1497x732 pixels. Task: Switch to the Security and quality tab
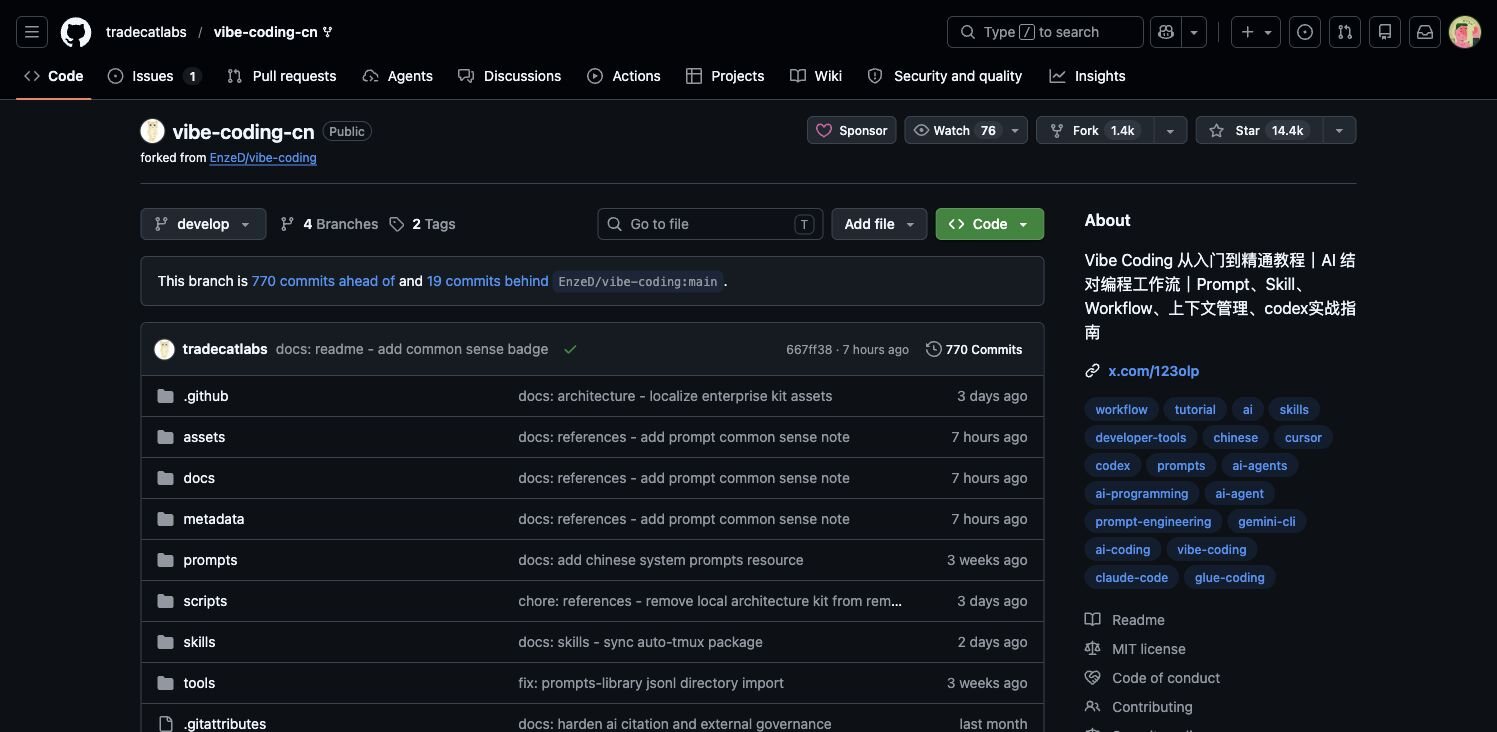(x=945, y=76)
